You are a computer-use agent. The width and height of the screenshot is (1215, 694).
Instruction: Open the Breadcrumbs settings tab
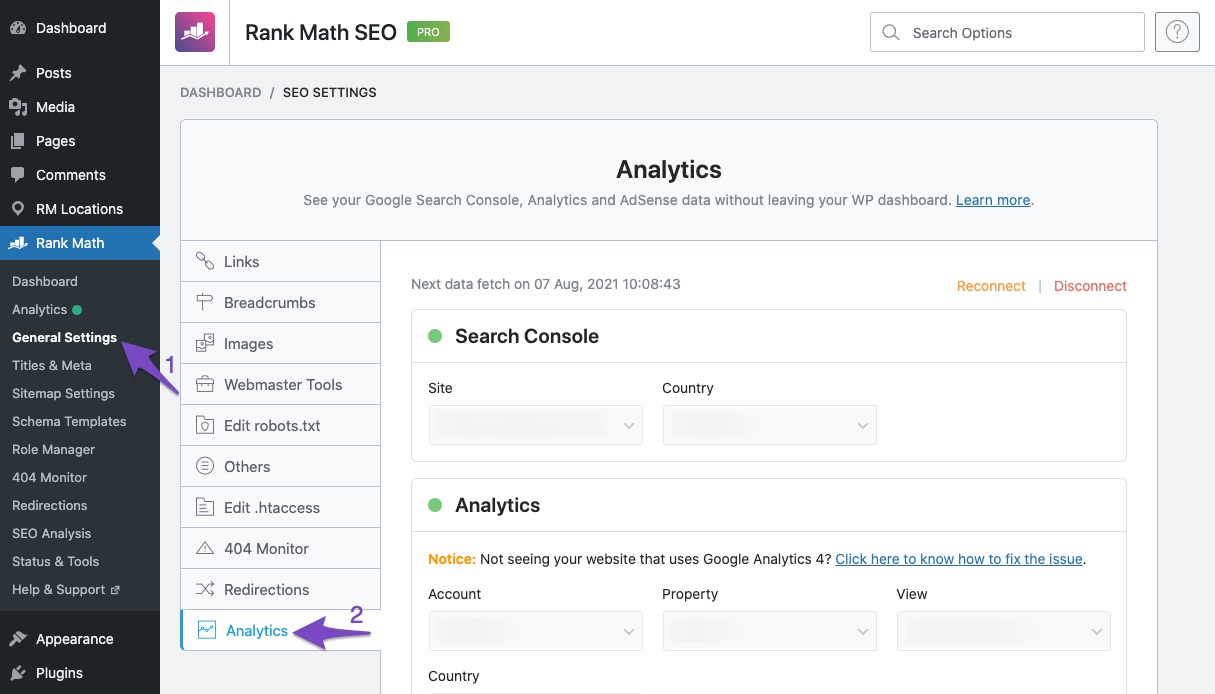click(269, 303)
